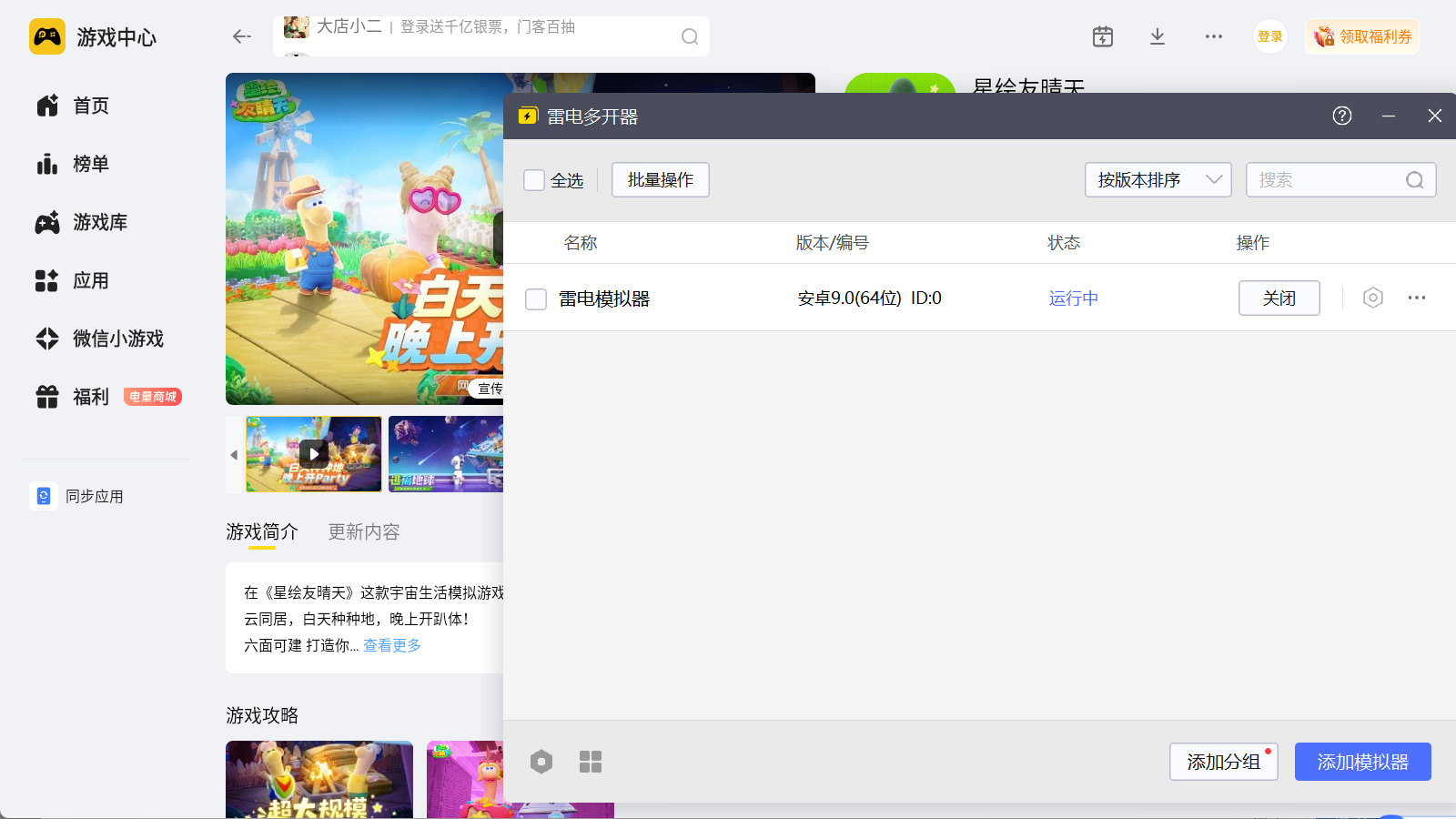The height and width of the screenshot is (819, 1456).
Task: Click the 添加分组 button
Action: coord(1224,762)
